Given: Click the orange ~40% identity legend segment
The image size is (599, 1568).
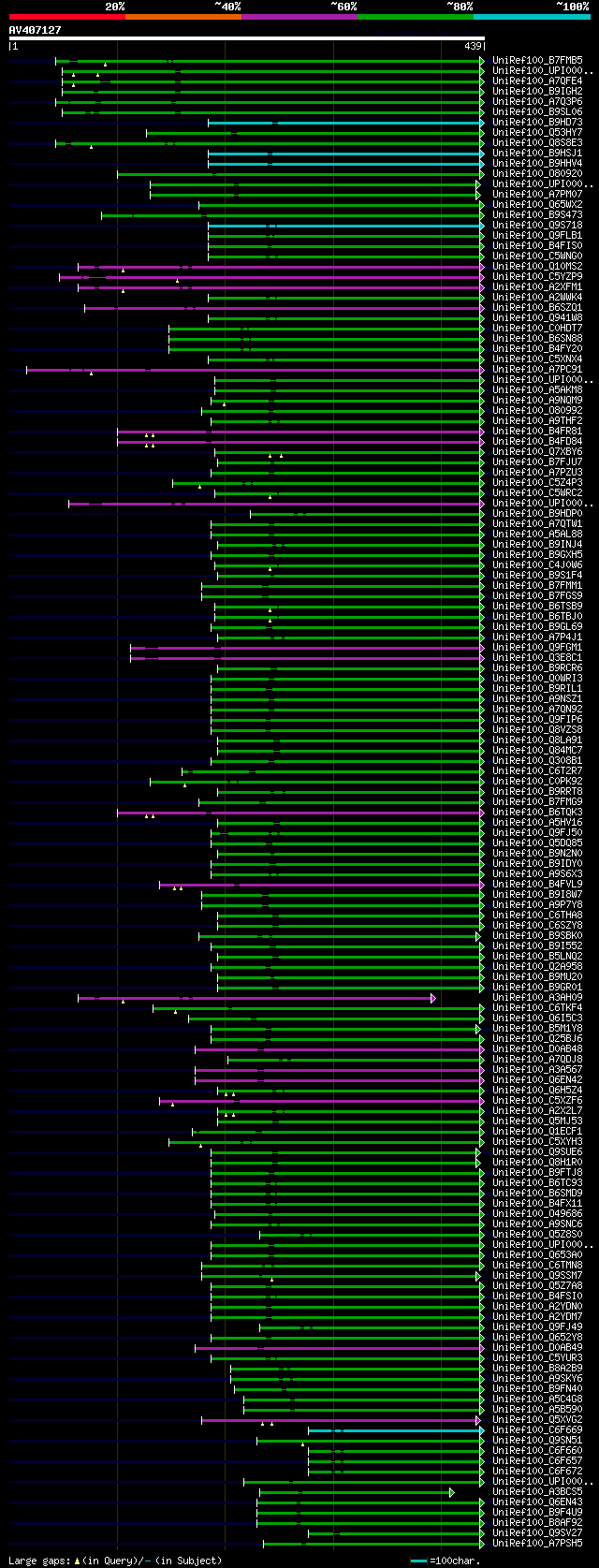Looking at the screenshot, I should (x=183, y=16).
